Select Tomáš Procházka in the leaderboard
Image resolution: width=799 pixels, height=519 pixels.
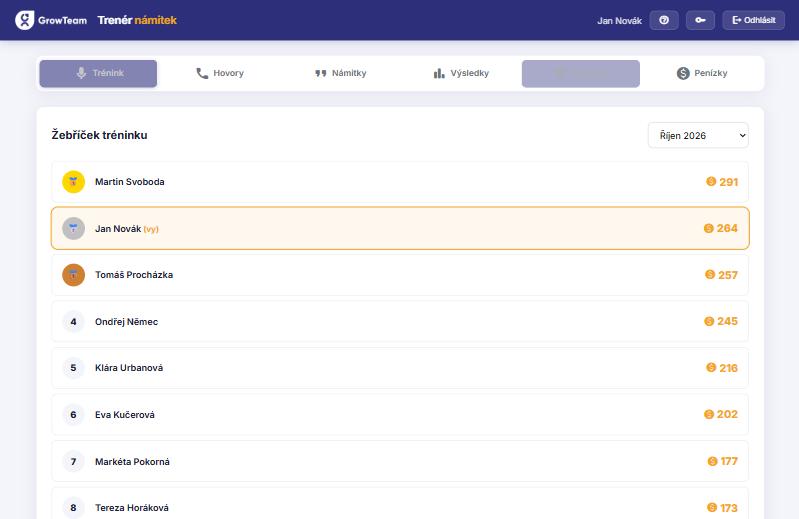click(x=134, y=275)
